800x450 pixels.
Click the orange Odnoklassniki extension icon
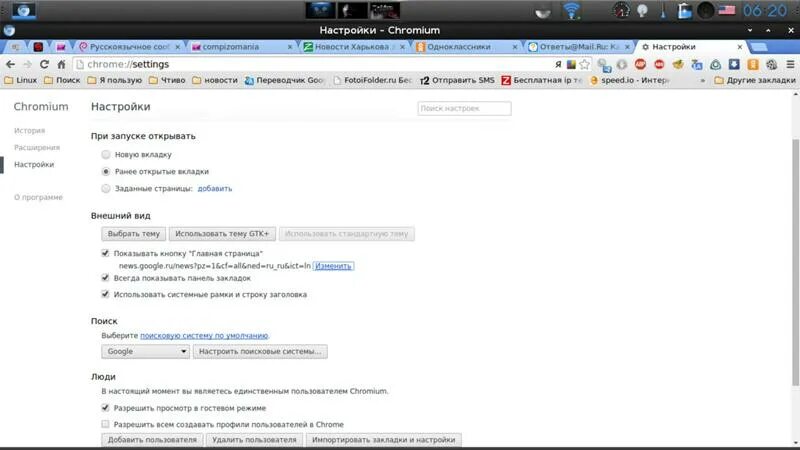[x=753, y=64]
